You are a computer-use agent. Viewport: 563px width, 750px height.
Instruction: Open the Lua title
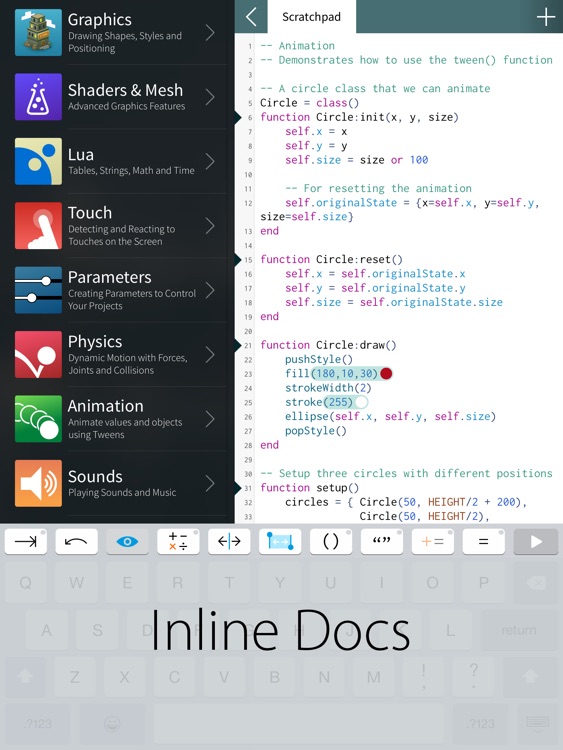tap(81, 154)
